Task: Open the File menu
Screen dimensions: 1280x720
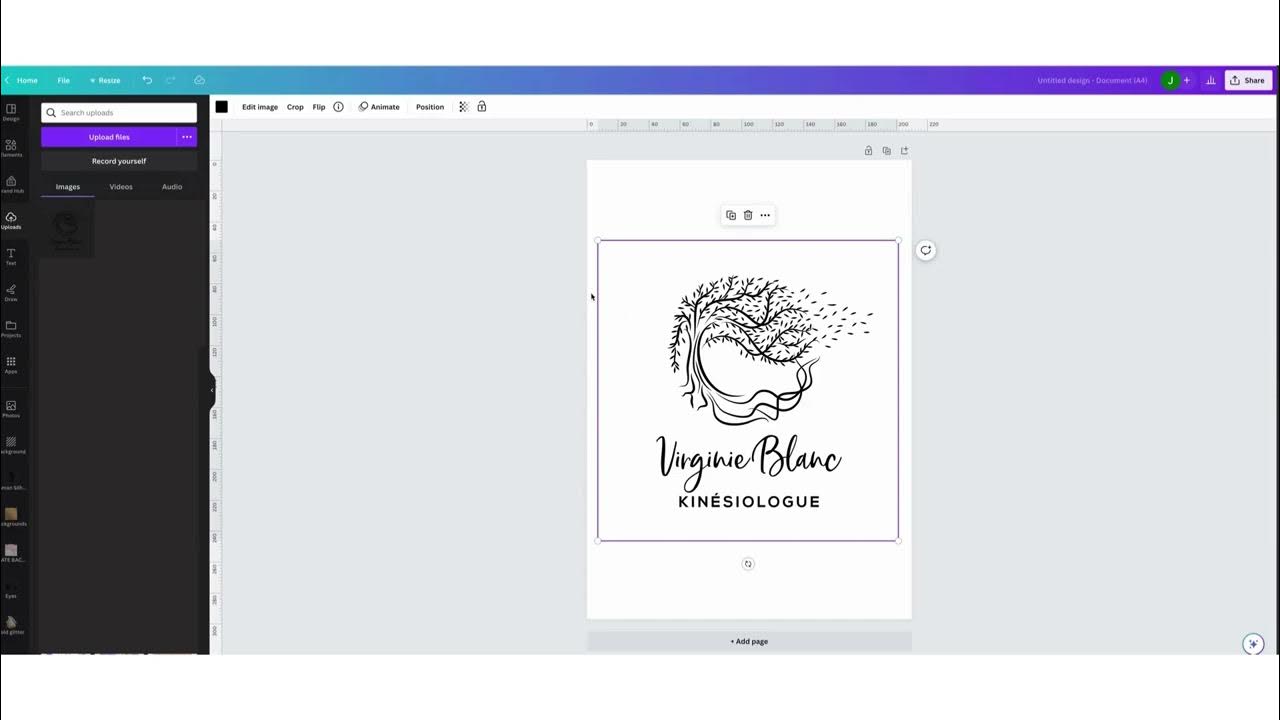Action: pos(63,80)
